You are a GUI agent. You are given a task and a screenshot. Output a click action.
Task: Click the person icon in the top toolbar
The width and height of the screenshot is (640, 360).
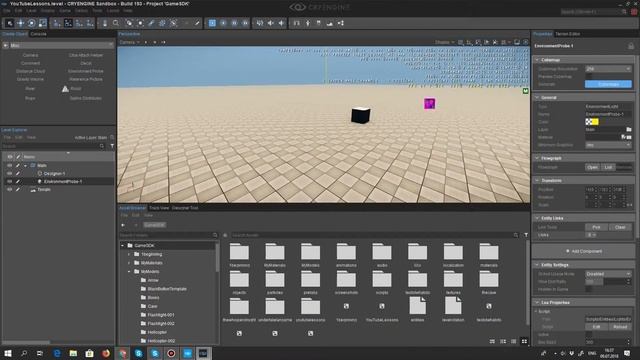click(308, 23)
